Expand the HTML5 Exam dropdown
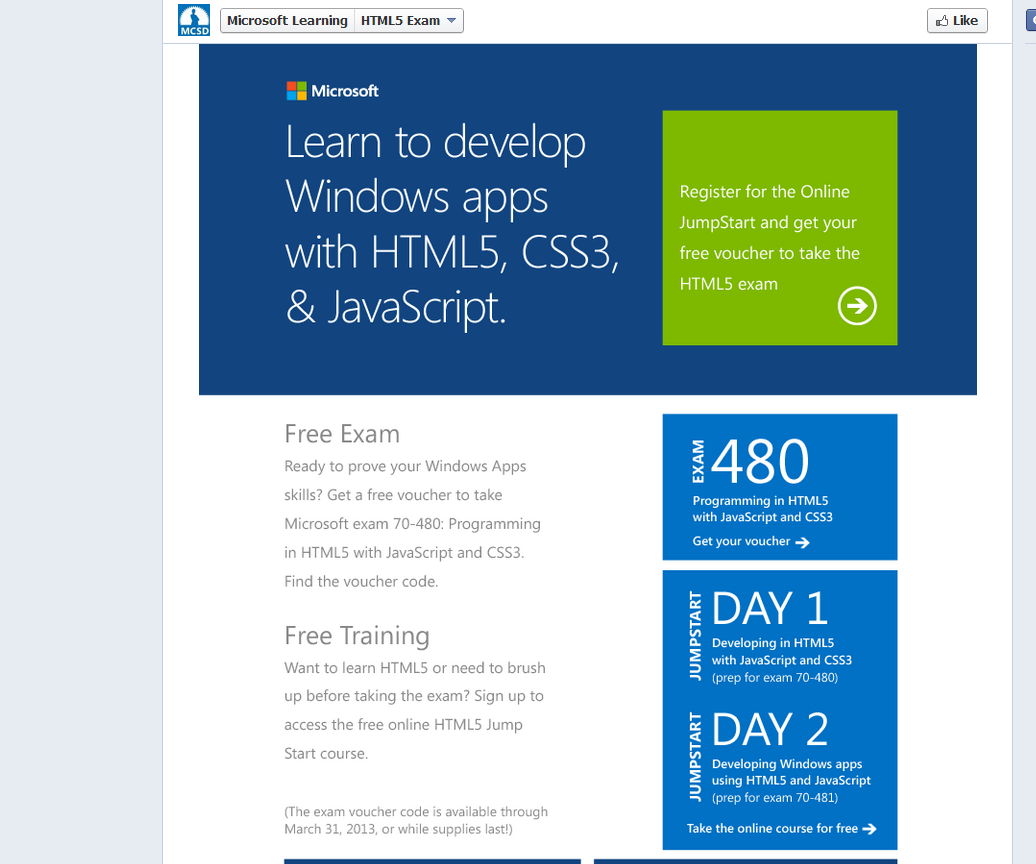Viewport: 1036px width, 864px height. (408, 20)
